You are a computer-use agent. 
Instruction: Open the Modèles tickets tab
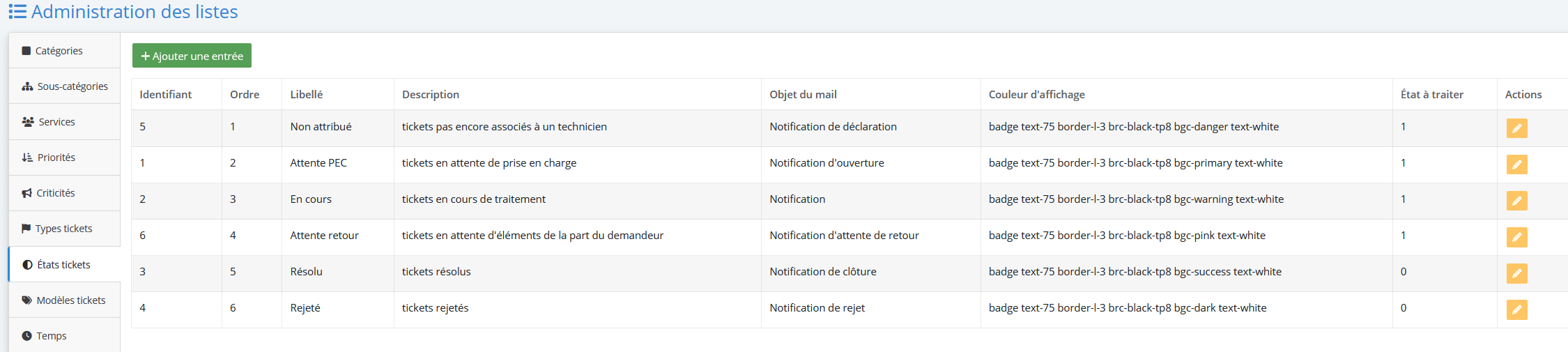64,300
